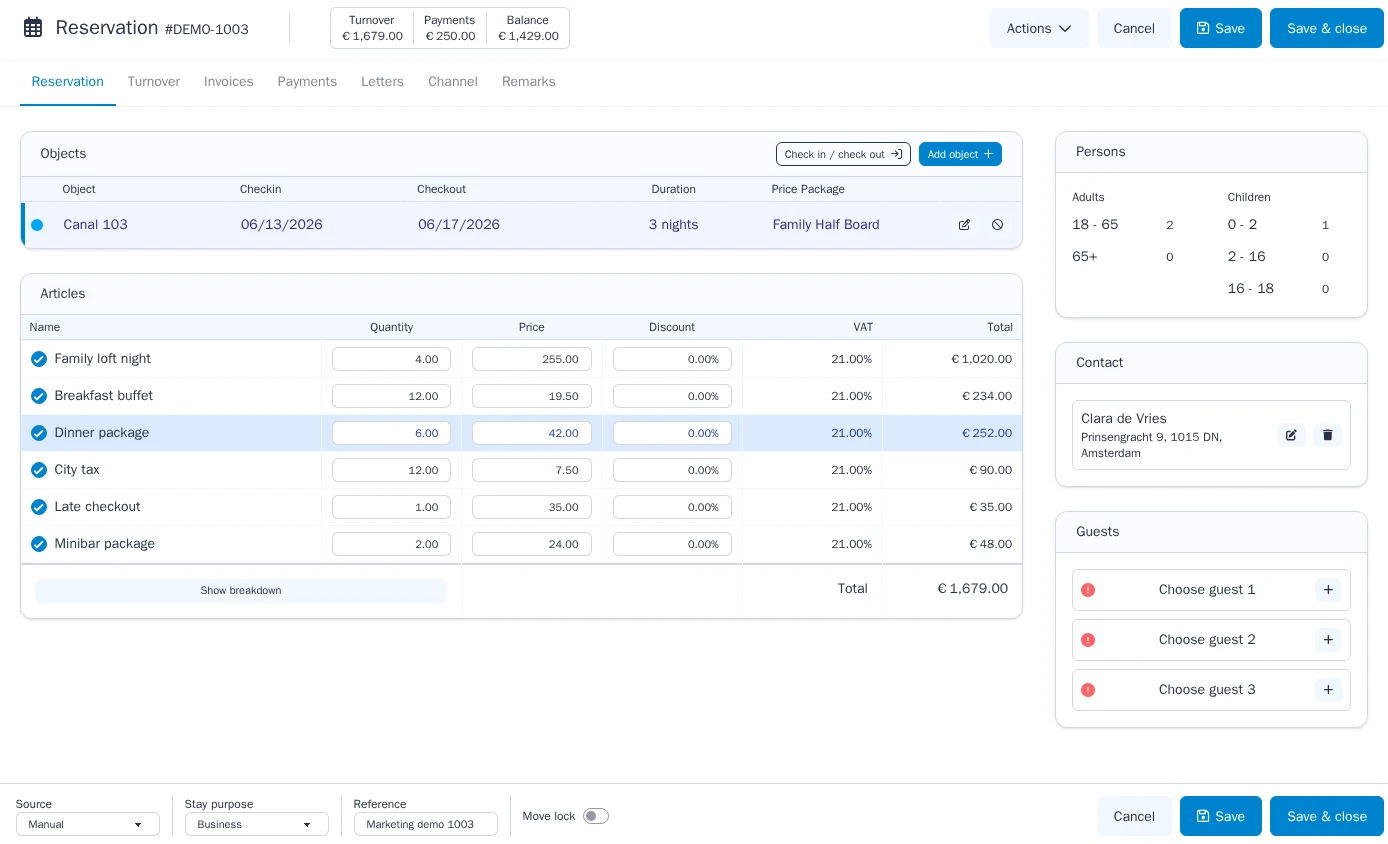The width and height of the screenshot is (1388, 844).
Task: Click Show breakdown button
Action: [241, 591]
